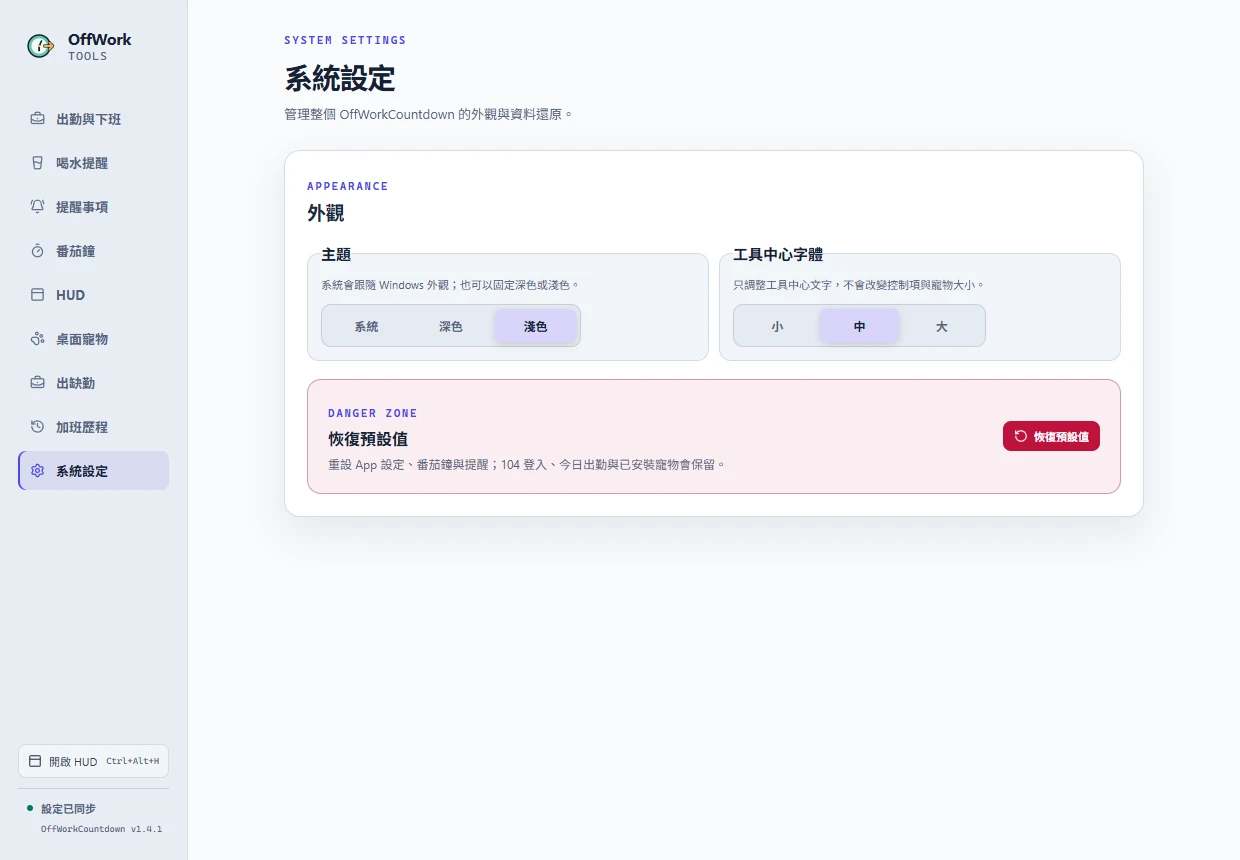Click the briefcase icon beside 出勤與下班
The width and height of the screenshot is (1240, 860).
[x=37, y=119]
